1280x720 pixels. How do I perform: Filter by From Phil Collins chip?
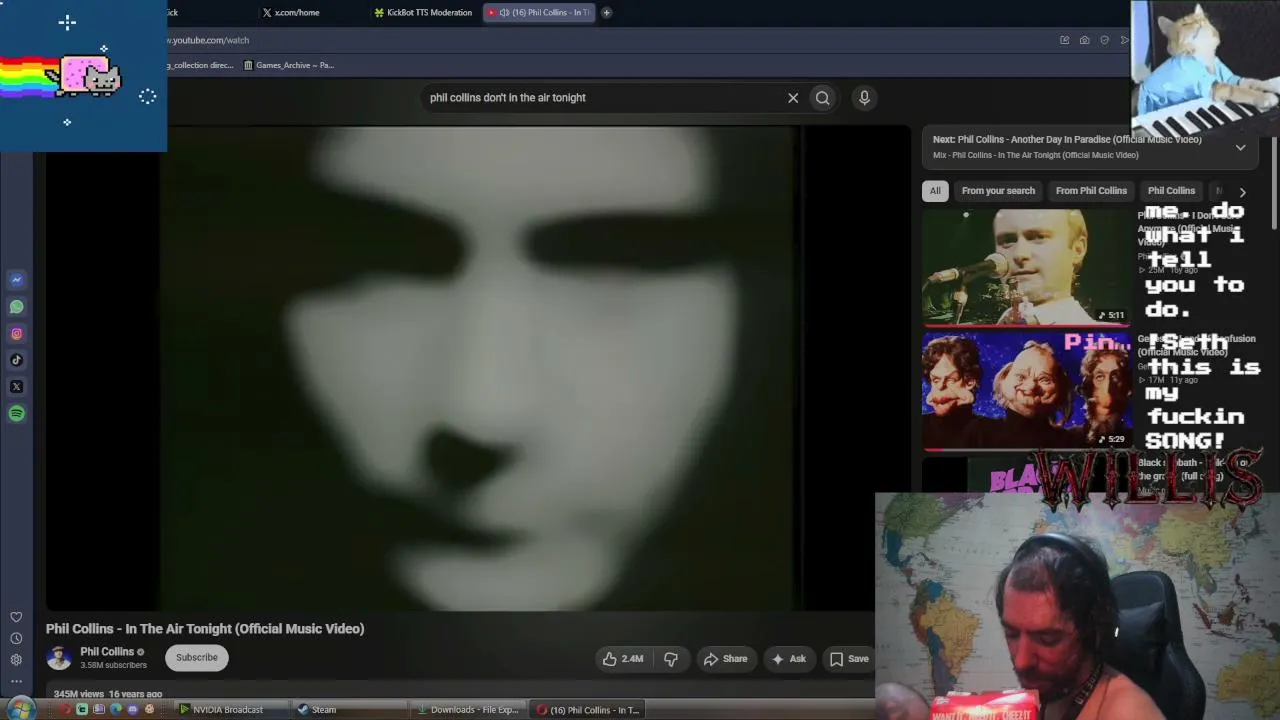[x=1091, y=191]
